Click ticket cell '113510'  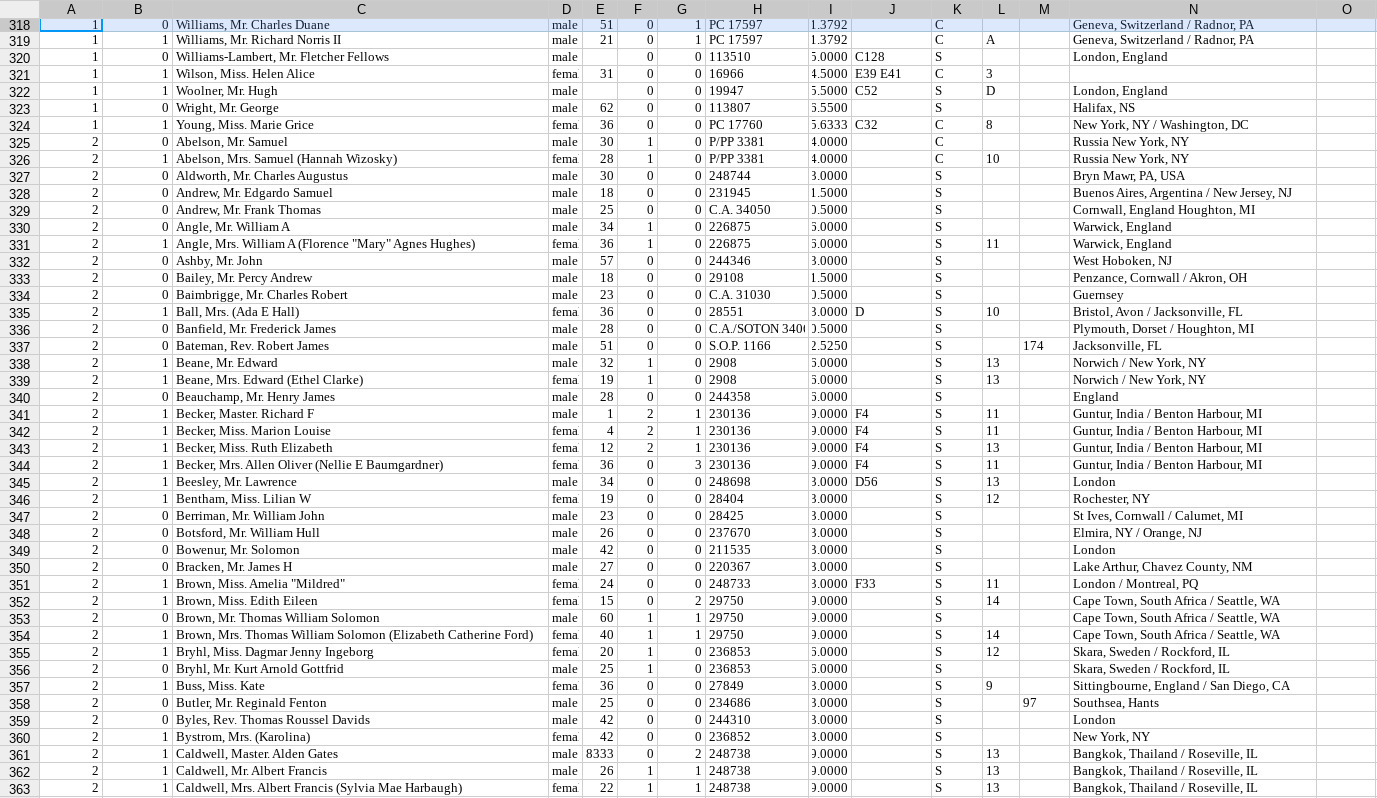pos(757,57)
